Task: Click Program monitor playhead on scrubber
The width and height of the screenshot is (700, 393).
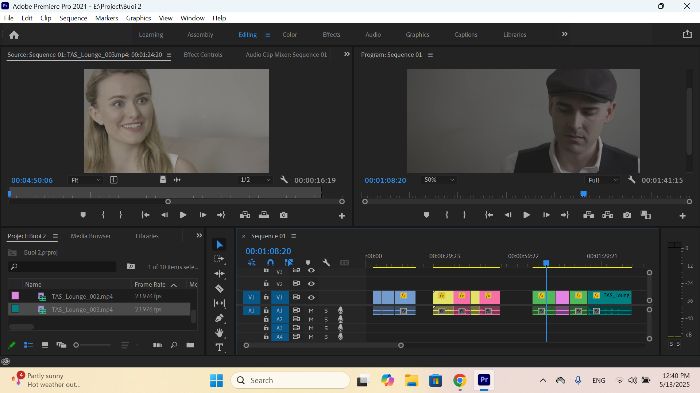Action: point(583,194)
